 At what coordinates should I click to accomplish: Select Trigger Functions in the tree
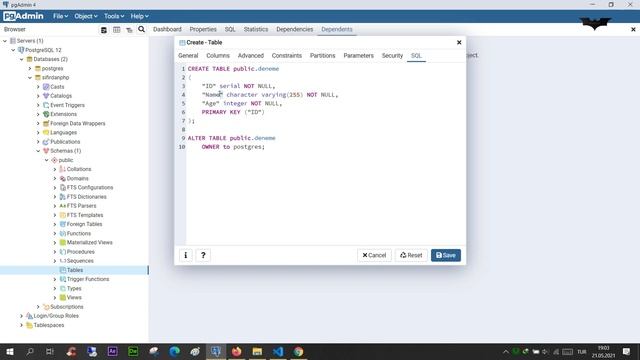coord(88,279)
